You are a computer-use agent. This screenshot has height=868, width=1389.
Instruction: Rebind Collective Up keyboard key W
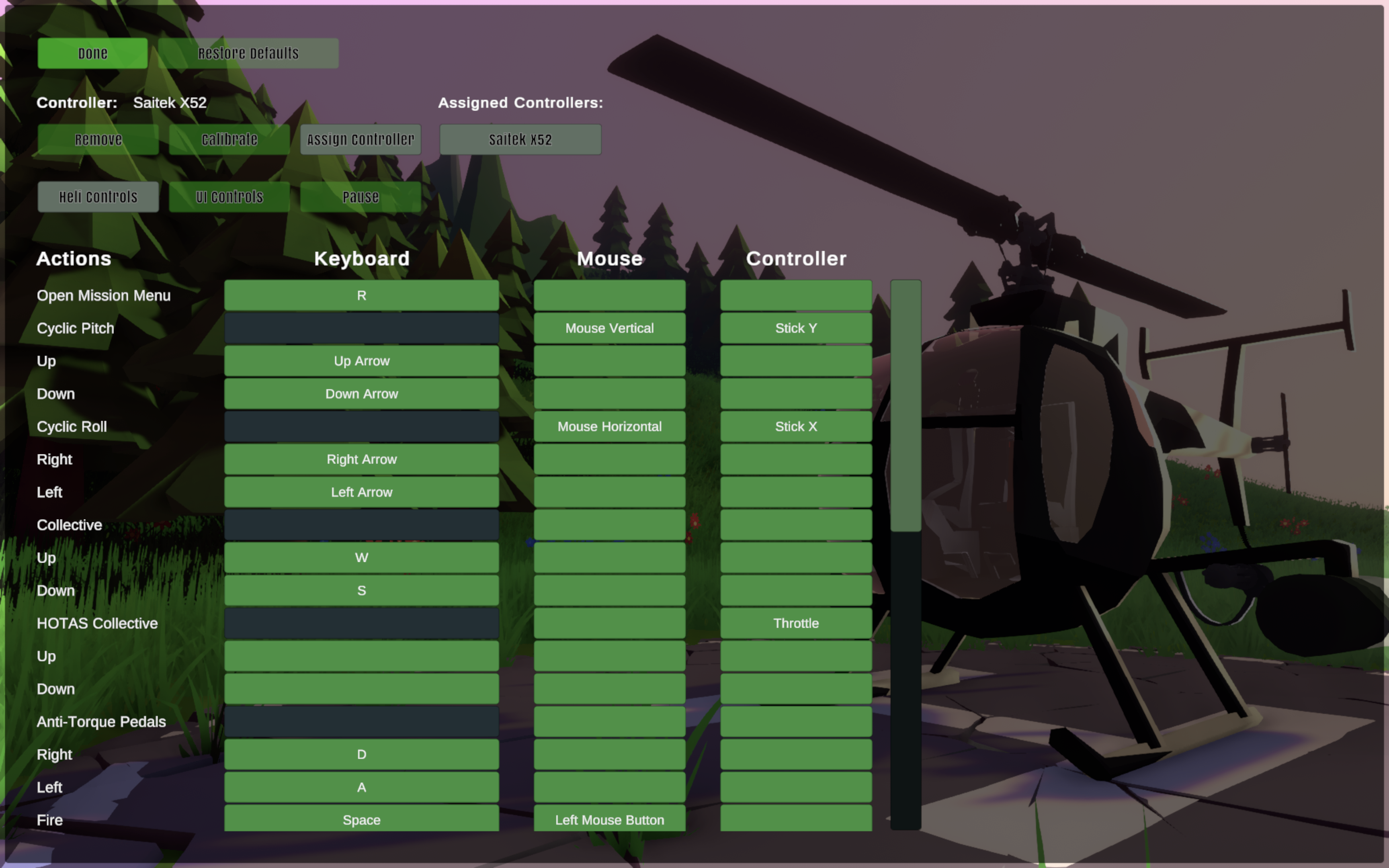[361, 558]
